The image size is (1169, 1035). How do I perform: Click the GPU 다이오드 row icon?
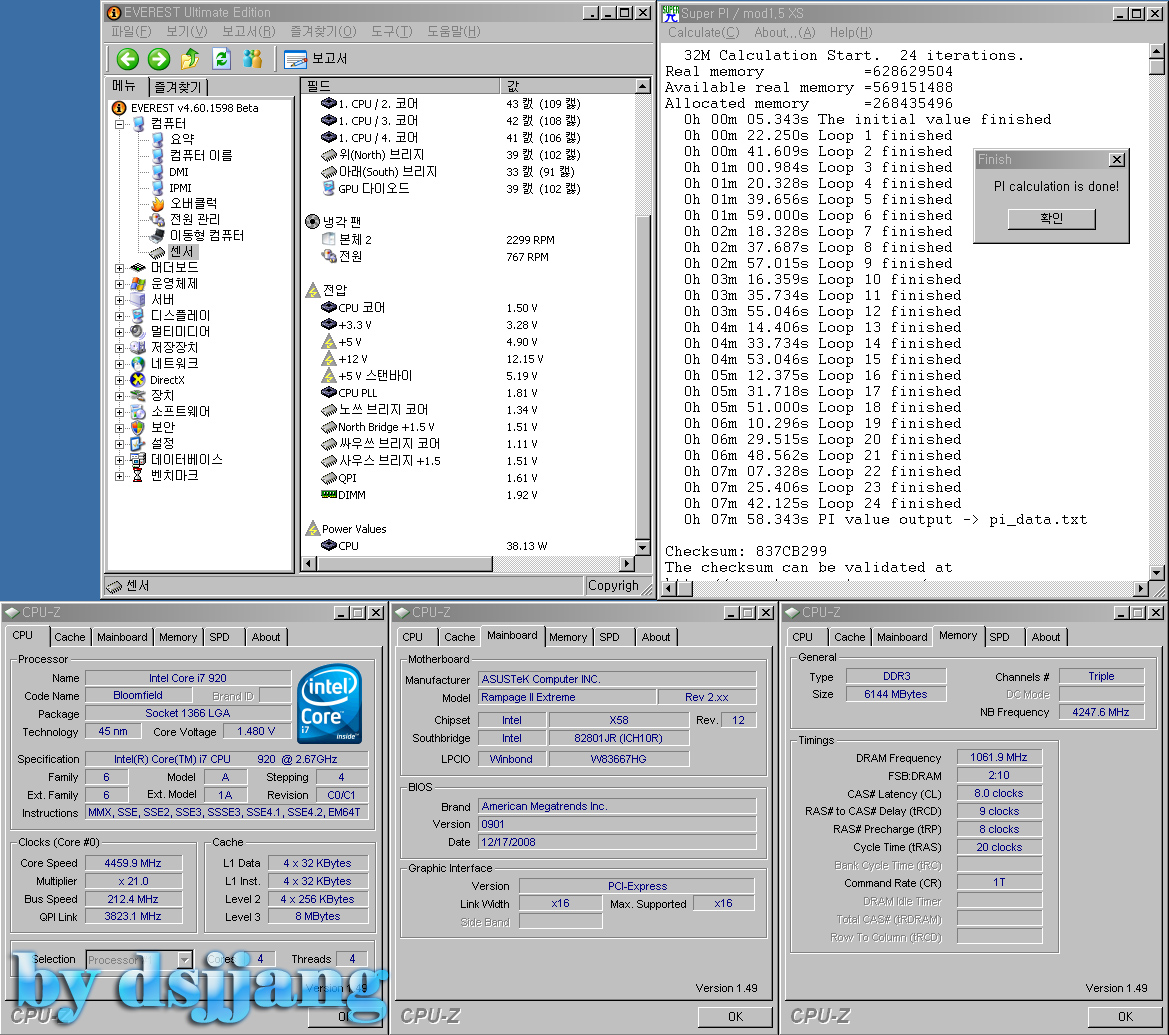(329, 188)
